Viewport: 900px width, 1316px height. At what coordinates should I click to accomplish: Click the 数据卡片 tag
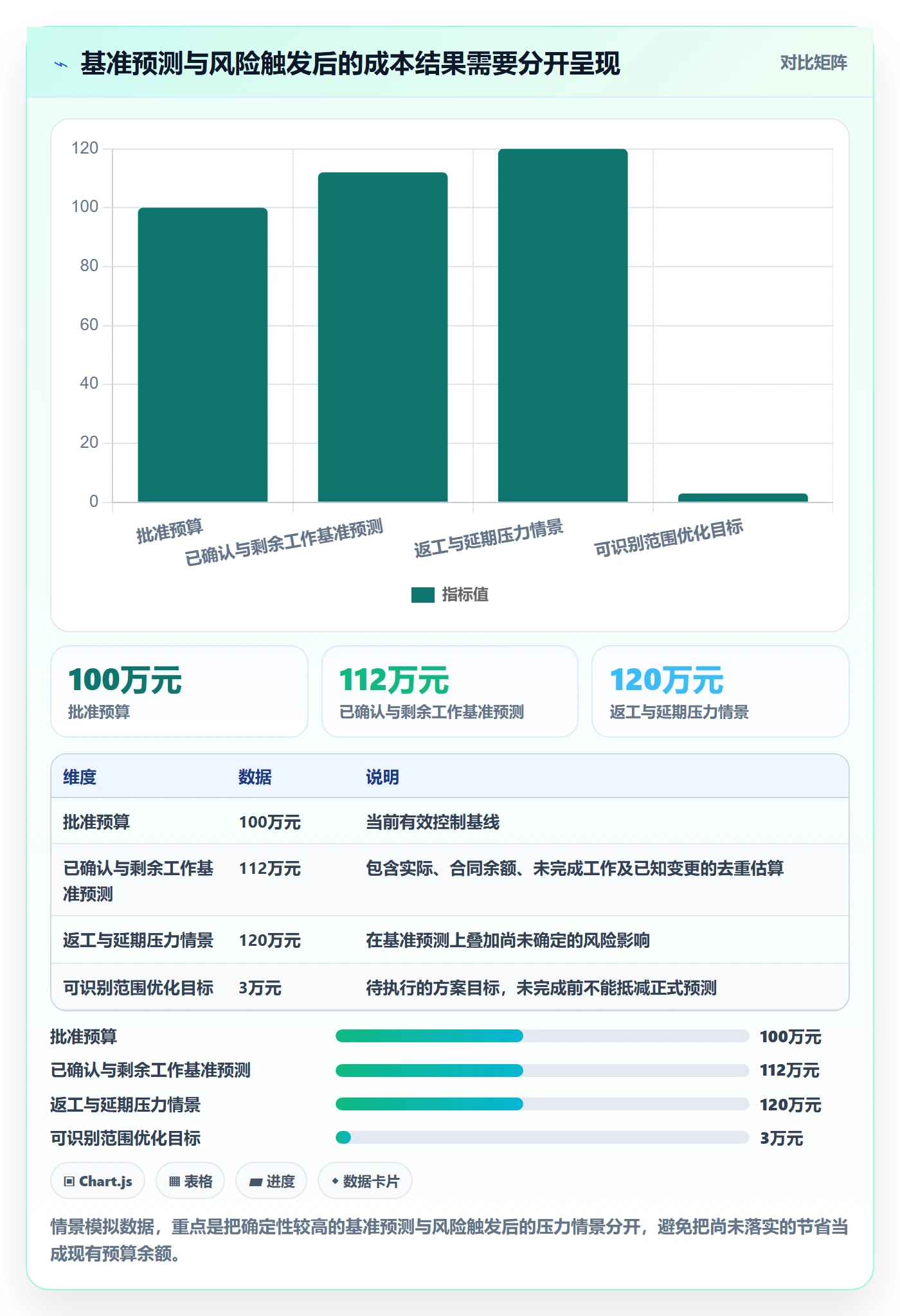[x=365, y=1180]
